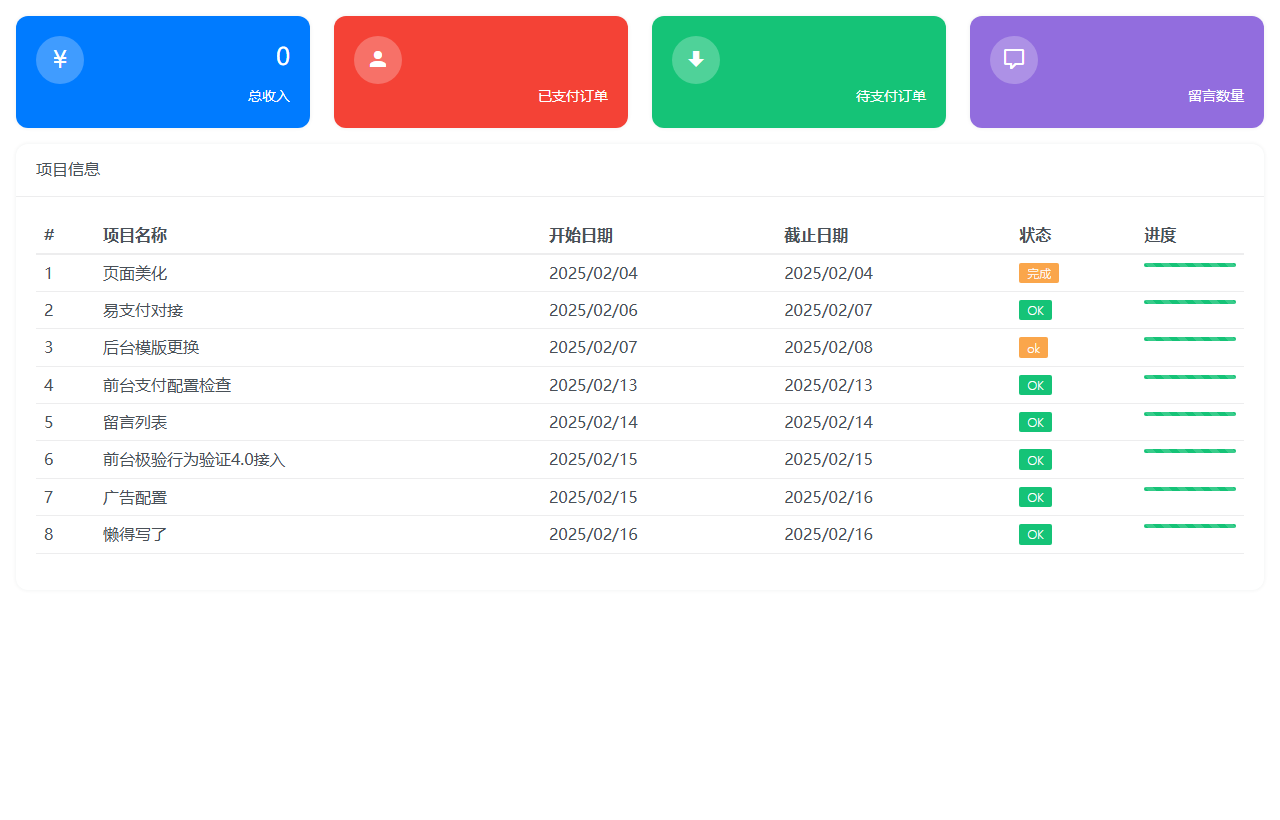Image resolution: width=1280 pixels, height=820 pixels.
Task: Click the end date 2025/02/08
Action: pyautogui.click(x=828, y=348)
